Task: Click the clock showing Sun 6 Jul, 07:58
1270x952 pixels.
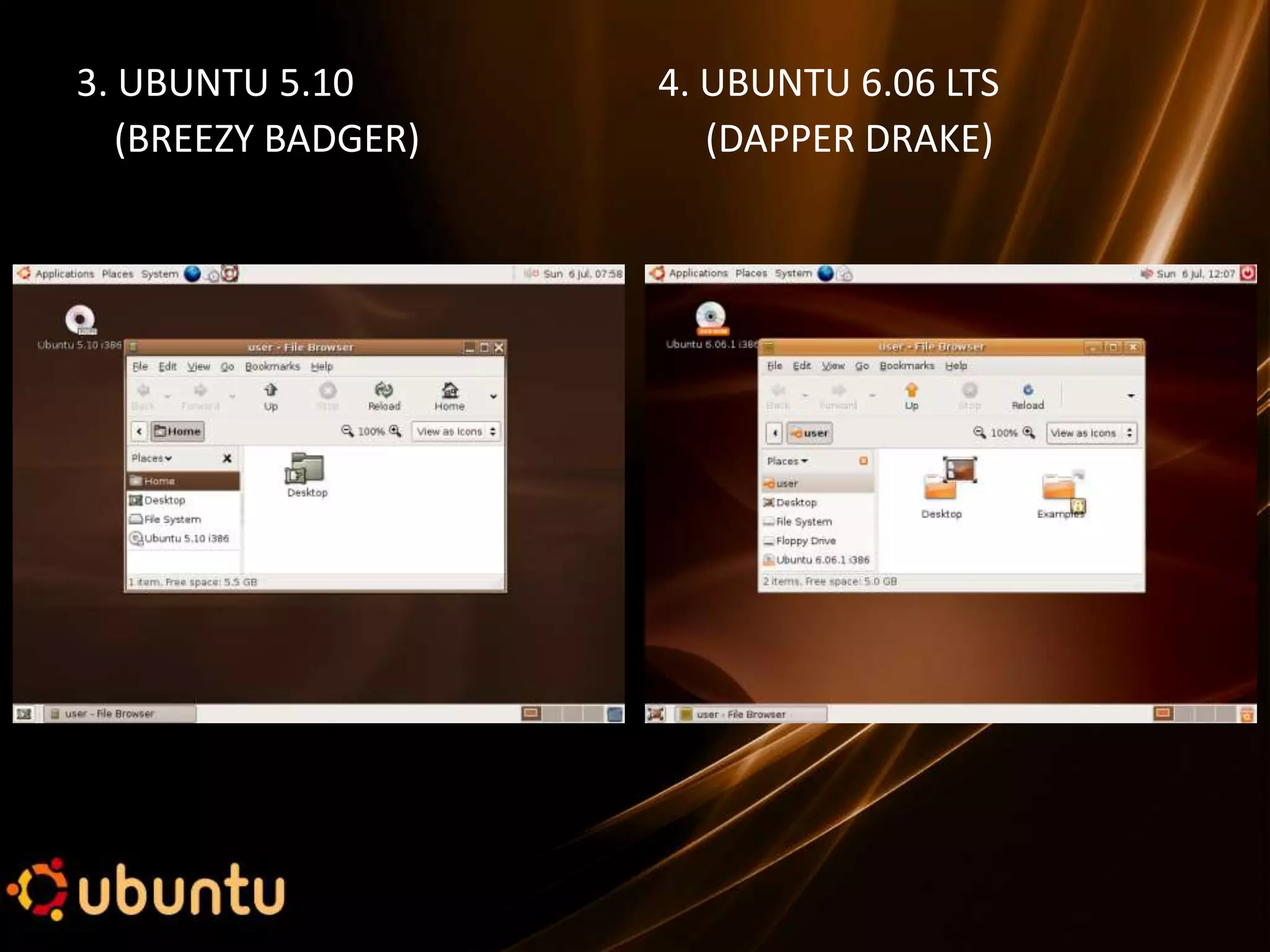Action: point(582,274)
